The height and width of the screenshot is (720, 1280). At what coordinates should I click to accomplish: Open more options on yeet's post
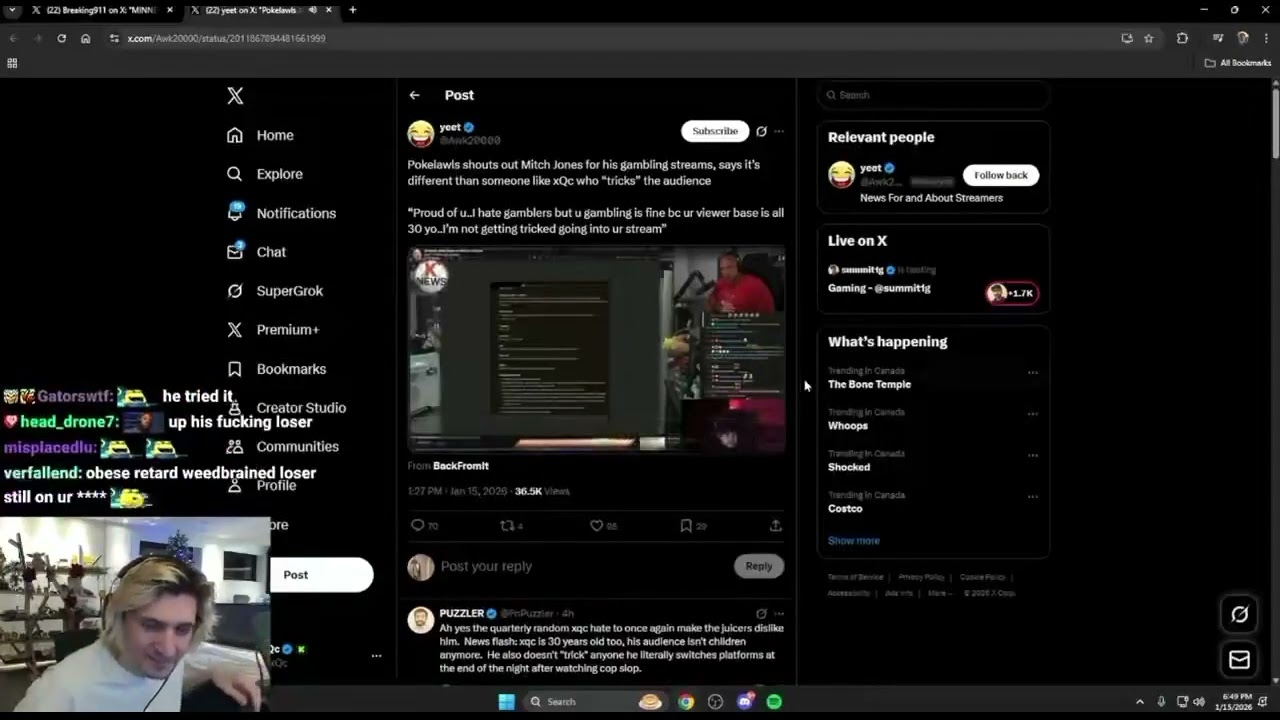tap(779, 131)
